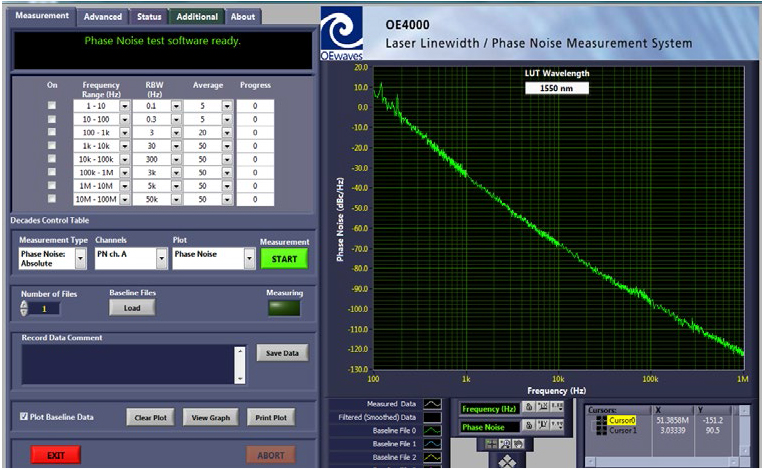Click the ABORT button
This screenshot has height=470, width=762.
271,455
